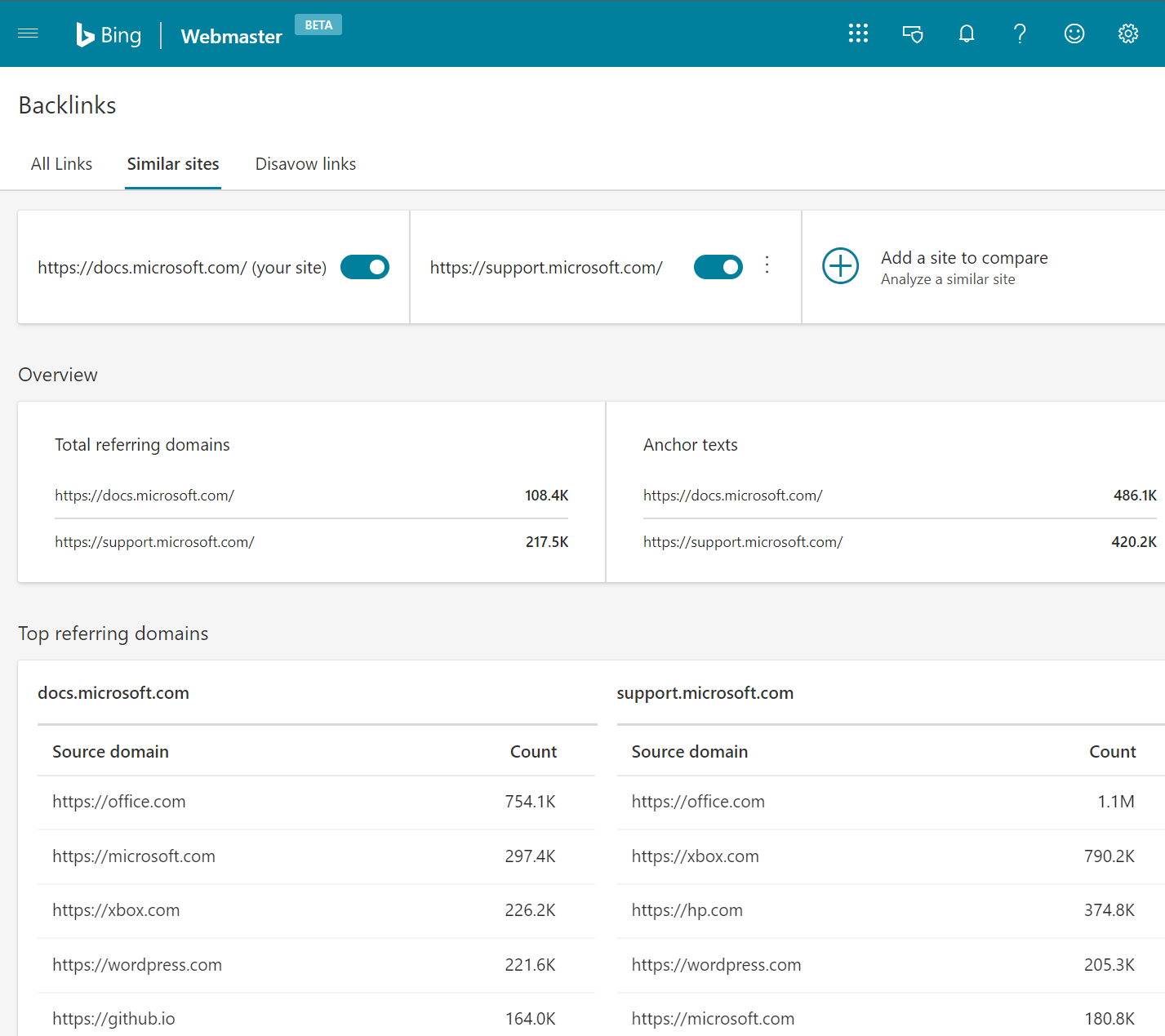Open the notifications bell
The height and width of the screenshot is (1036, 1165).
tap(967, 33)
